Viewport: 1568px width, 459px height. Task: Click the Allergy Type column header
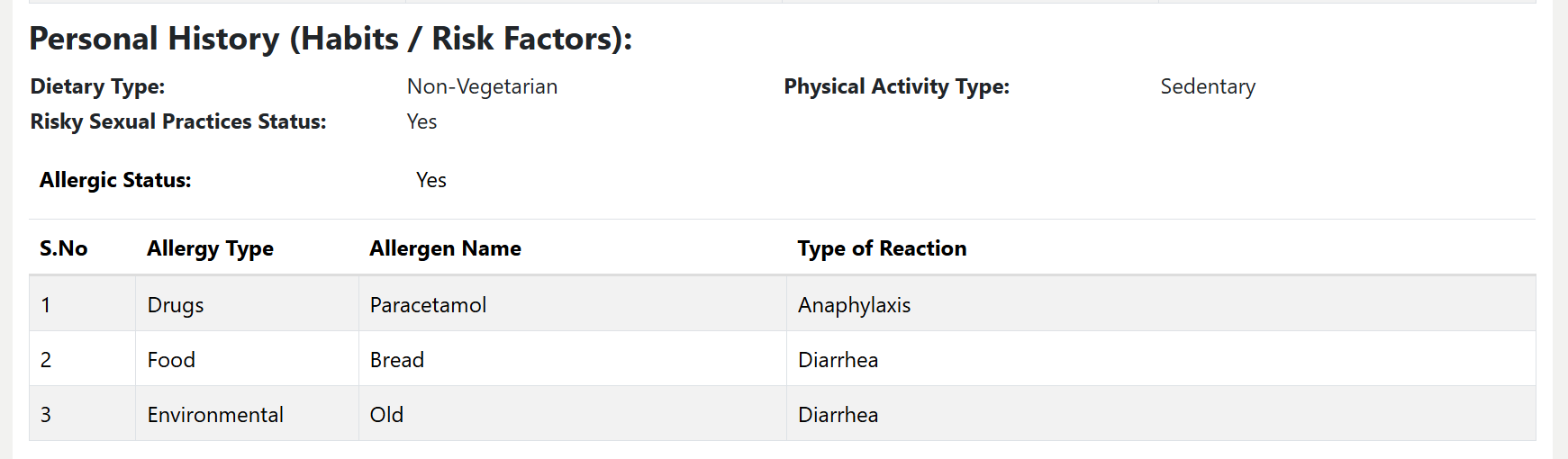[x=210, y=248]
